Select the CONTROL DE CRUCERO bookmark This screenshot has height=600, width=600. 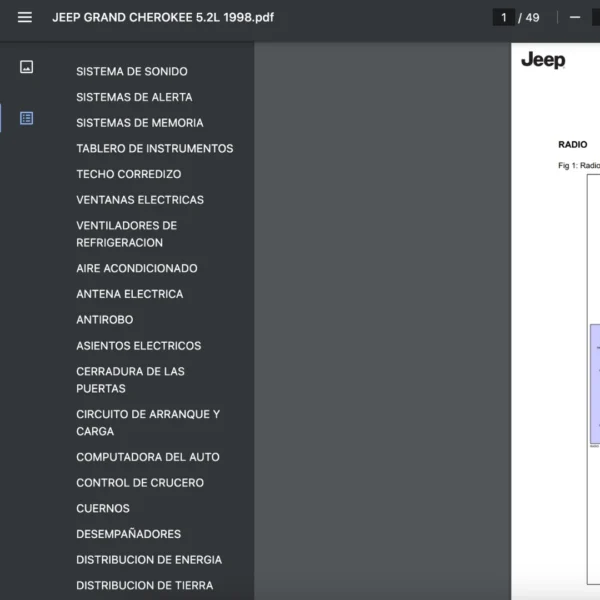pos(140,483)
